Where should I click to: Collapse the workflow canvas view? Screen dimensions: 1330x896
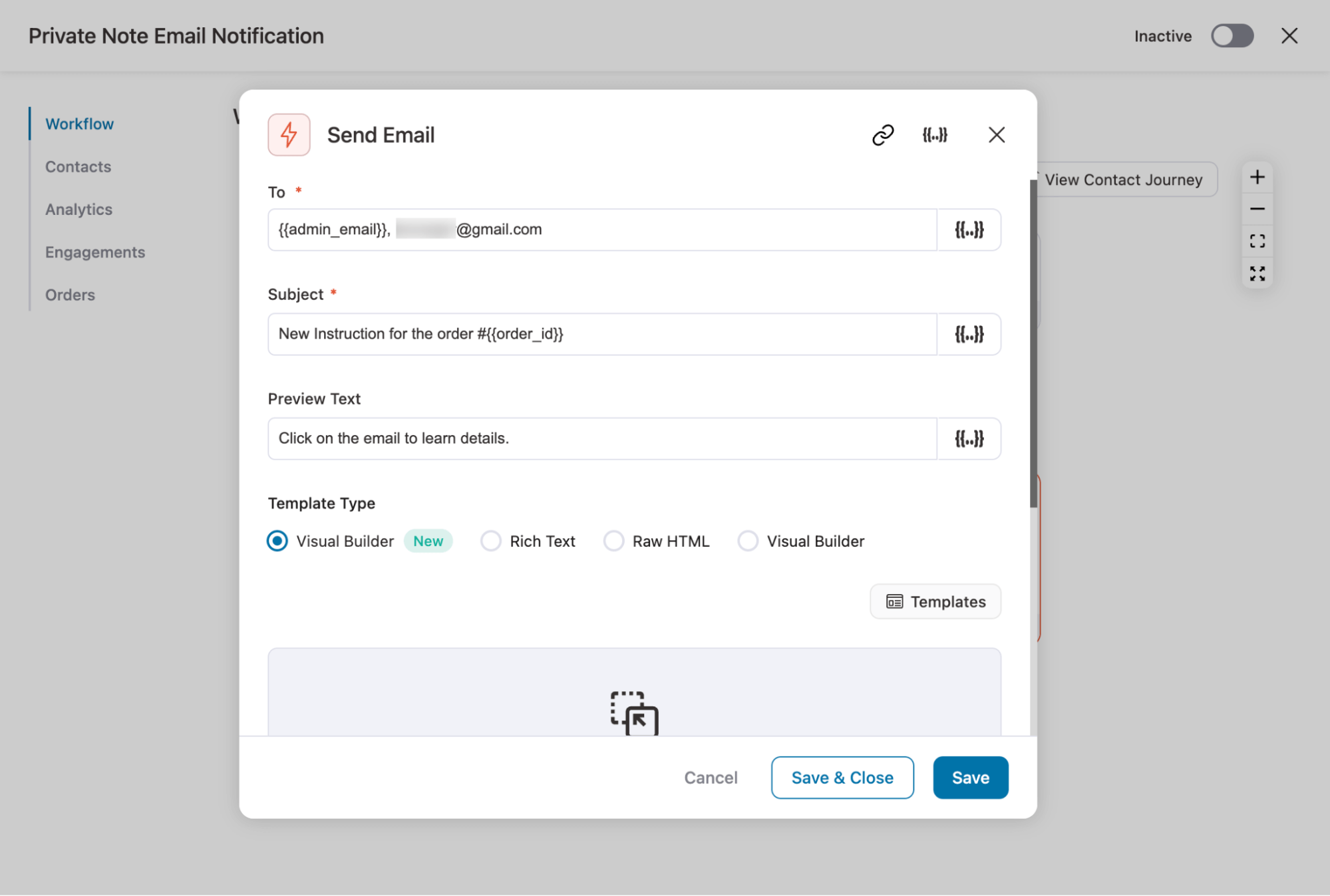coord(1257,273)
